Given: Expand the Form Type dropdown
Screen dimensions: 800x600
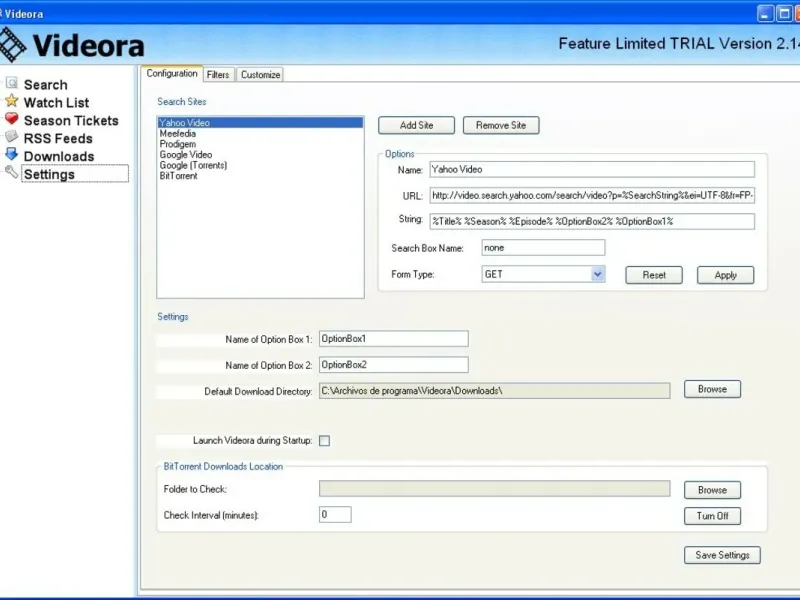Looking at the screenshot, I should 597,274.
